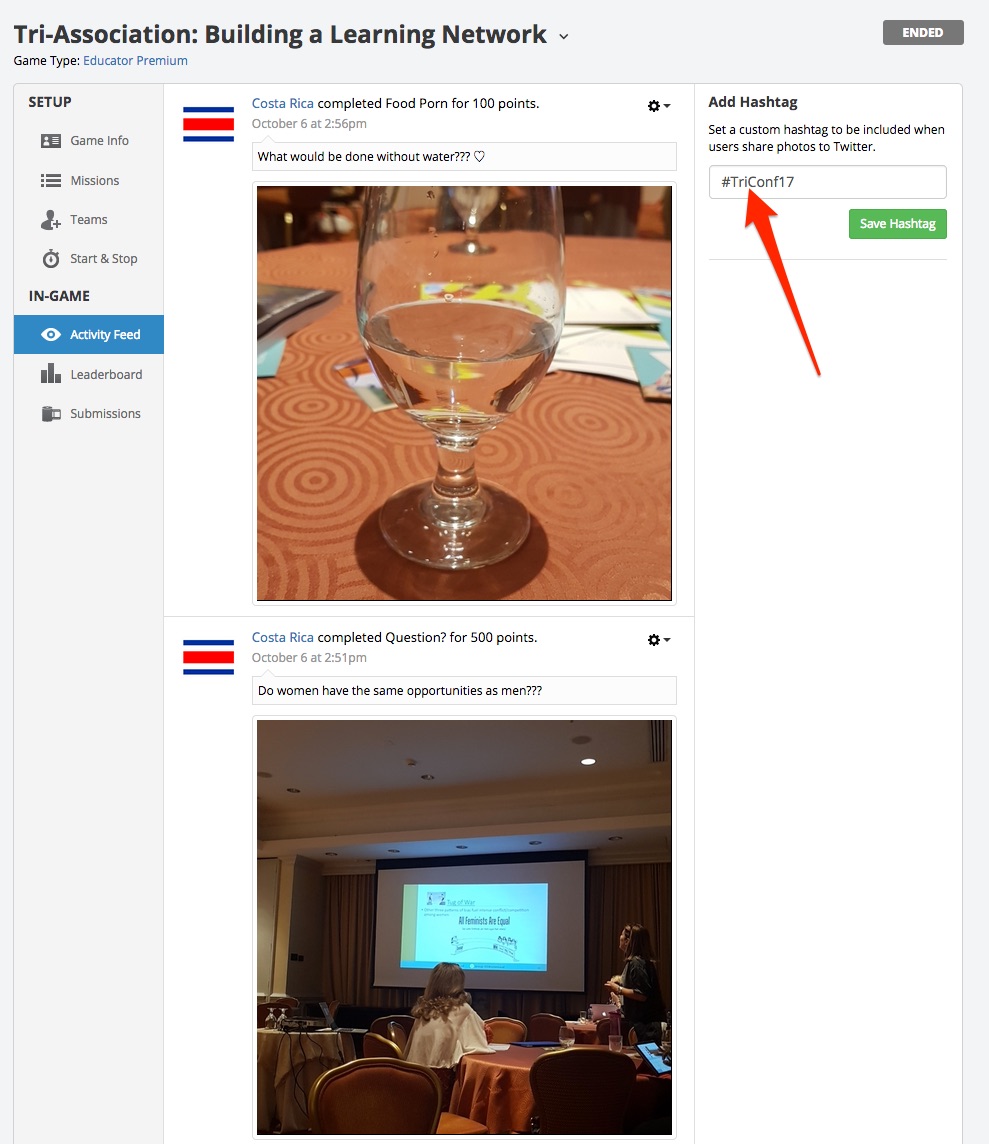Screen dimensions: 989x1144
Task: Click Costa Rica link on Question? post
Action: (x=282, y=638)
